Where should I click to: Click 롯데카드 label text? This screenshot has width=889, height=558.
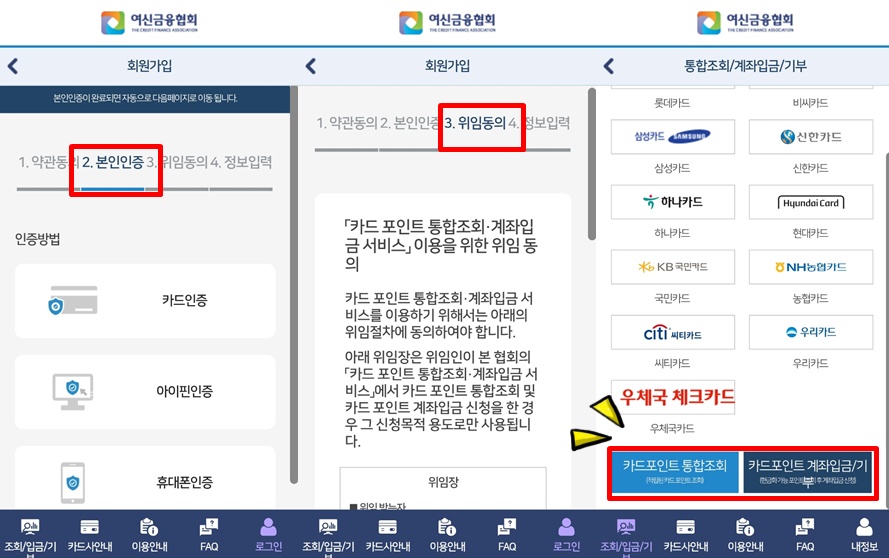[672, 103]
